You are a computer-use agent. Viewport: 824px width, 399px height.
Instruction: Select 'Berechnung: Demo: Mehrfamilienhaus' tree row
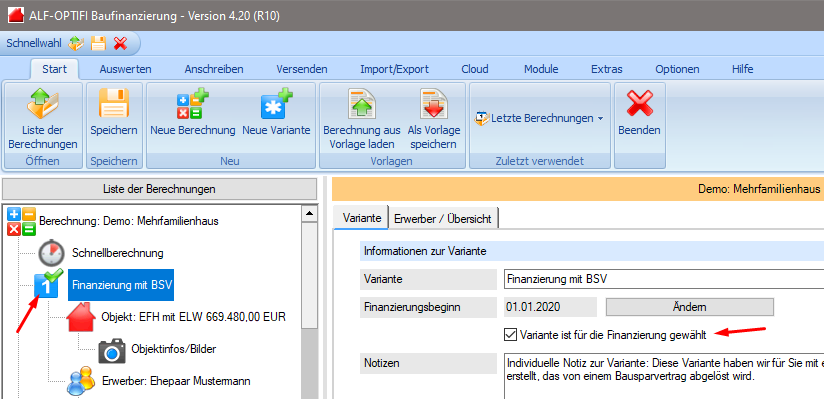(129, 221)
